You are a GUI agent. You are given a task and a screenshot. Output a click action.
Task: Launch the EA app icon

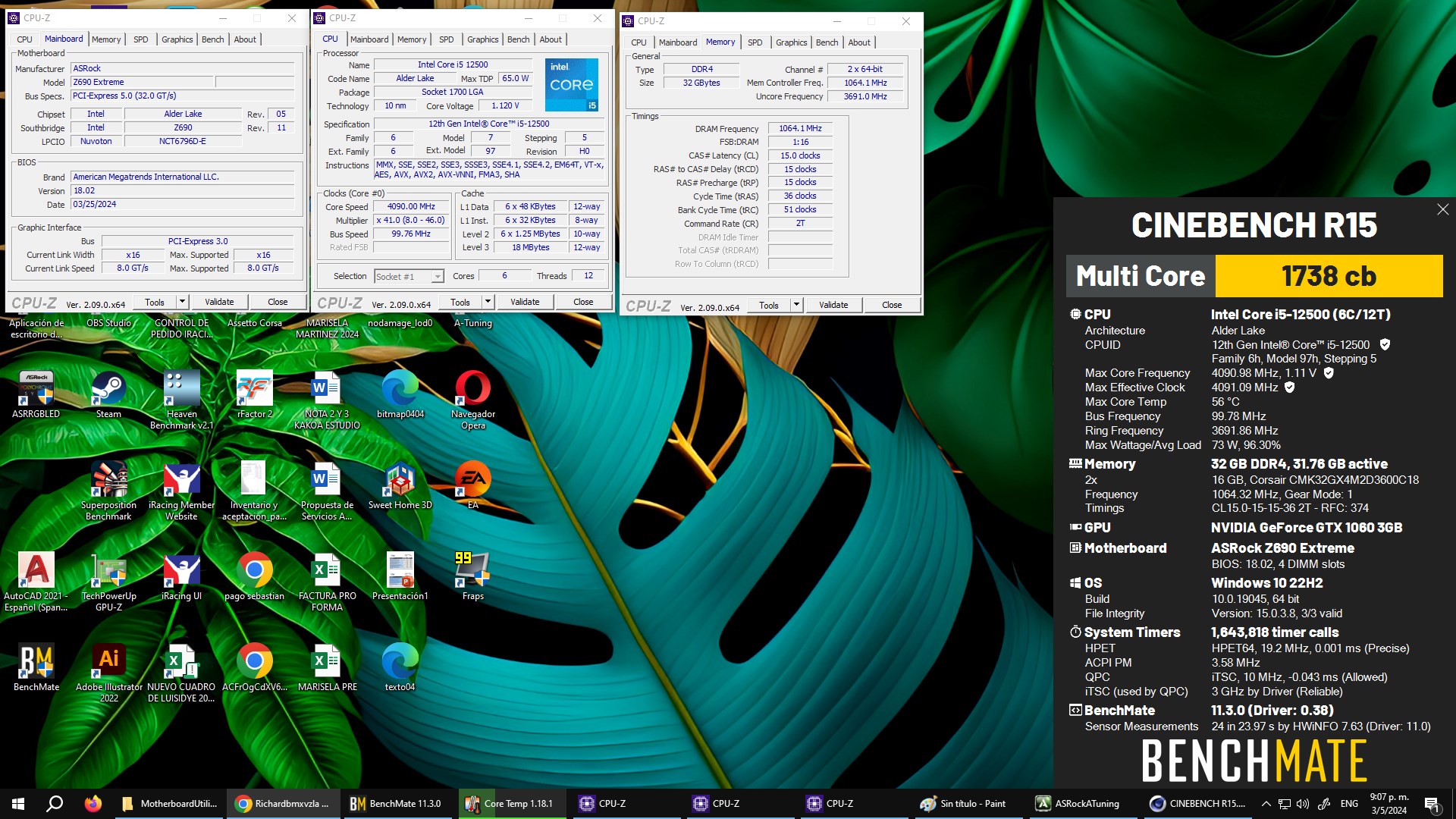pyautogui.click(x=472, y=485)
